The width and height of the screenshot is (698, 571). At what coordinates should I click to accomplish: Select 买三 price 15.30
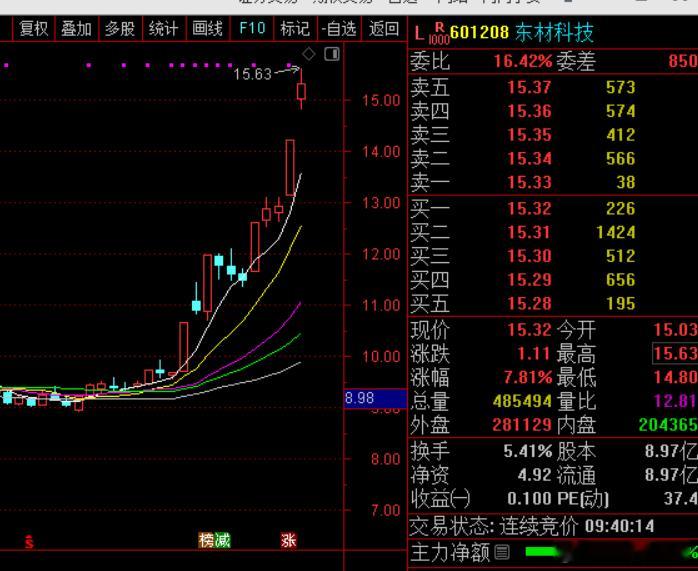[529, 256]
